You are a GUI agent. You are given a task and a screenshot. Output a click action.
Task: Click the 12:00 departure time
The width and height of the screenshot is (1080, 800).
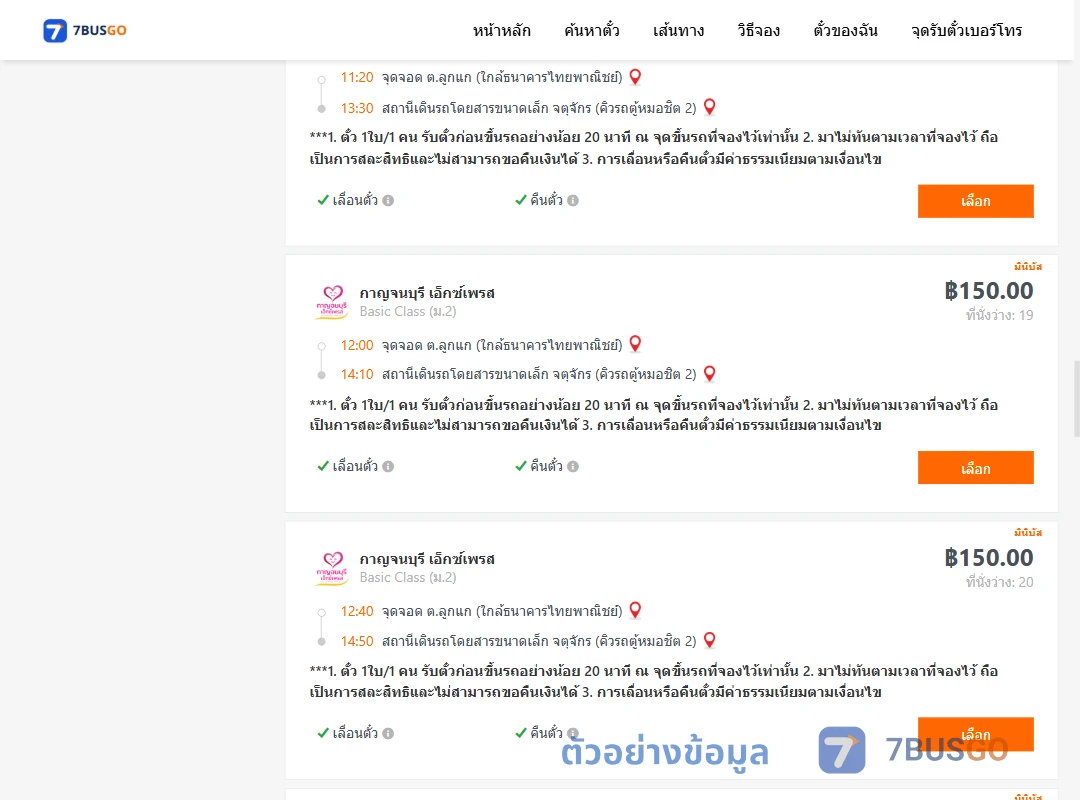click(x=357, y=345)
